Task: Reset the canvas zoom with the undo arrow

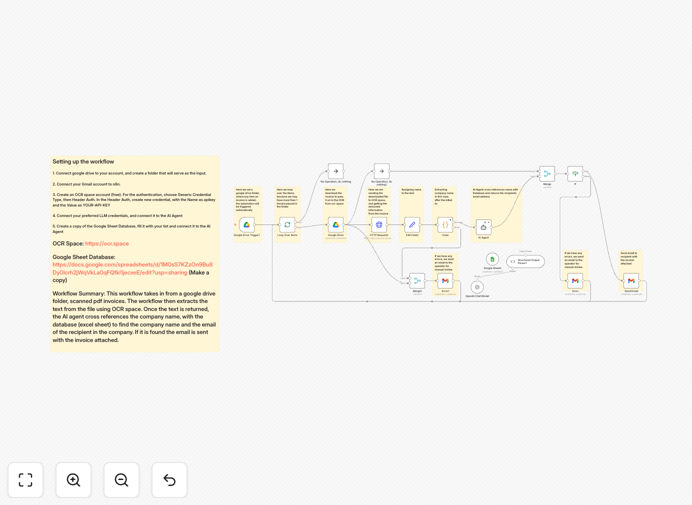Action: click(169, 480)
